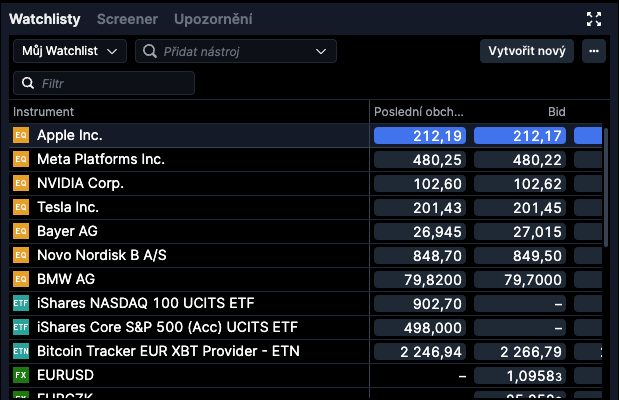This screenshot has width=619, height=400.
Task: Click the ETF badge beside iShares NASDAQ 100
Action: [20, 303]
